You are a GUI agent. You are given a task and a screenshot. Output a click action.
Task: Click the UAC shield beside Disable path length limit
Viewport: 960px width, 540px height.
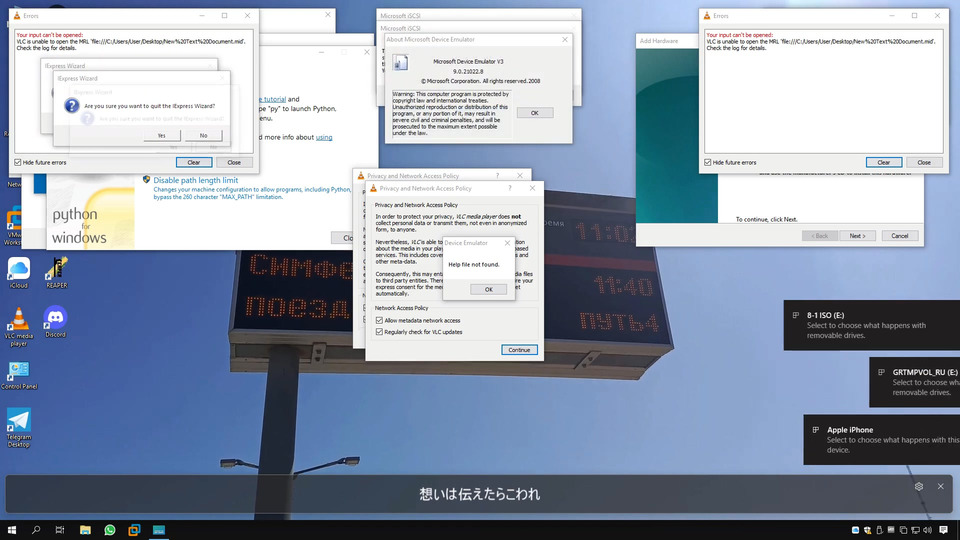pyautogui.click(x=146, y=179)
